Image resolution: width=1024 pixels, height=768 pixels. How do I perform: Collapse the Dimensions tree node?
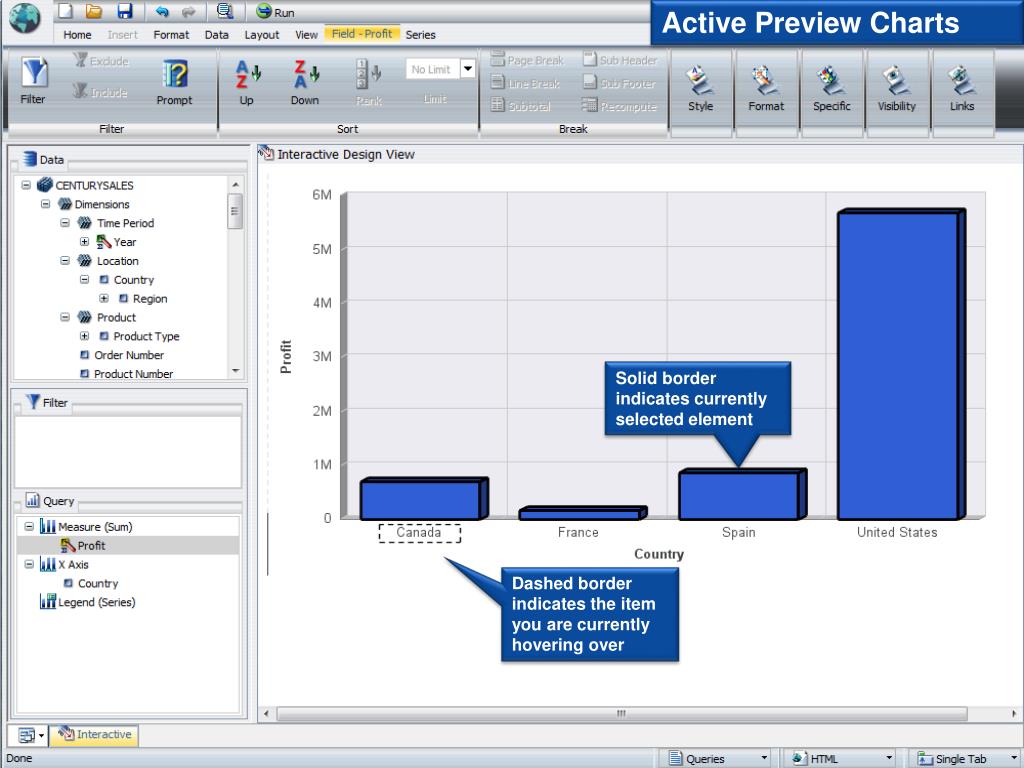click(47, 204)
